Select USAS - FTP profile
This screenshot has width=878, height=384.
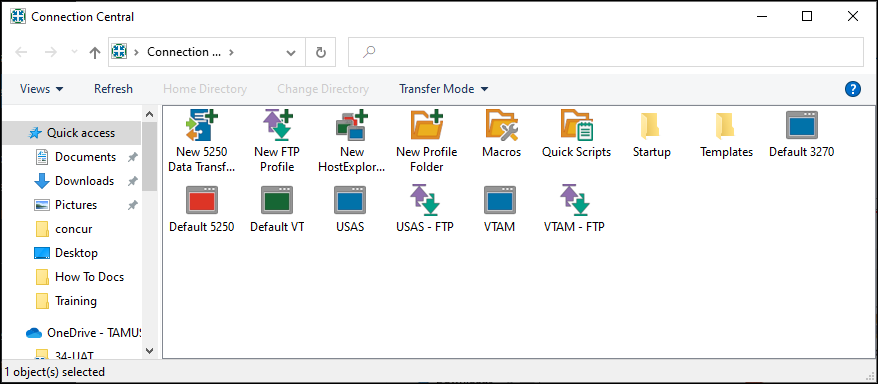coord(425,200)
